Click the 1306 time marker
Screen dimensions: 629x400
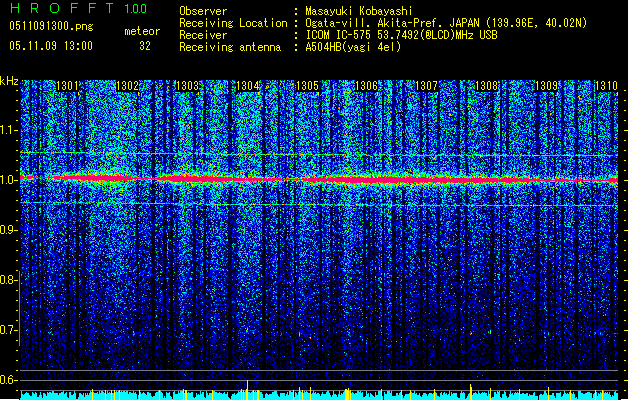[367, 86]
